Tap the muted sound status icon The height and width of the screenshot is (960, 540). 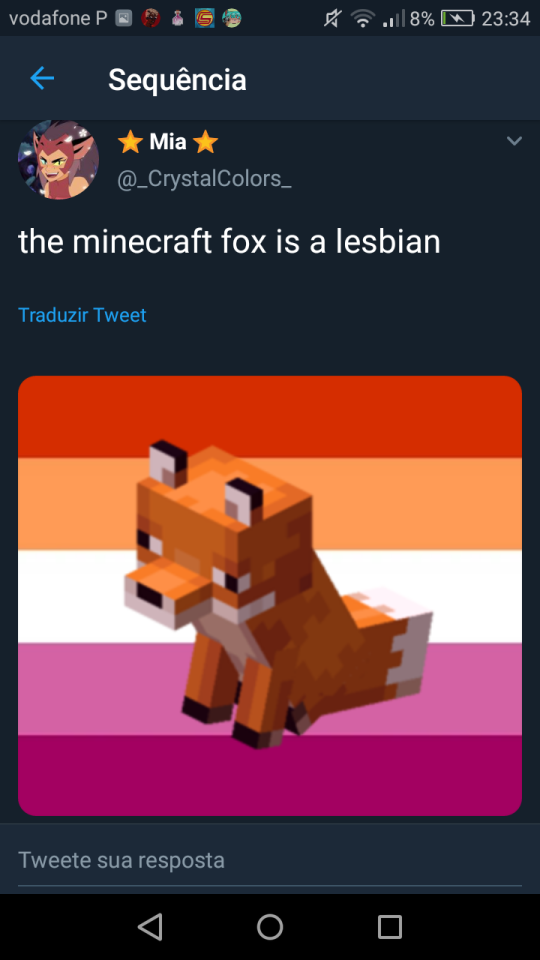(332, 19)
